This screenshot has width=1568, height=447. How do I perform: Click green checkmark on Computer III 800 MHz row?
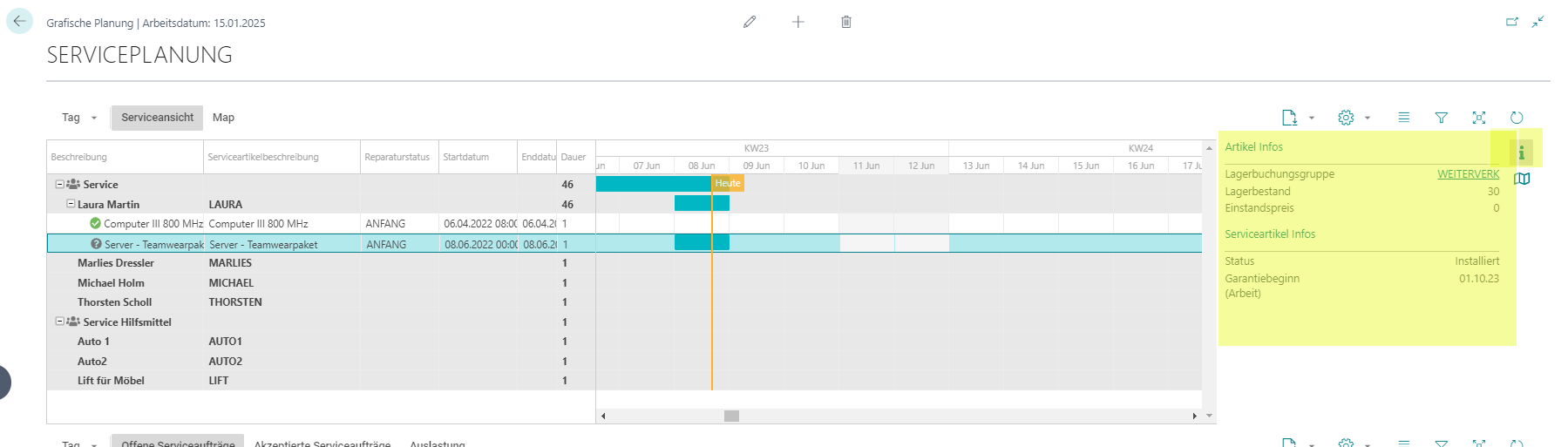point(95,224)
